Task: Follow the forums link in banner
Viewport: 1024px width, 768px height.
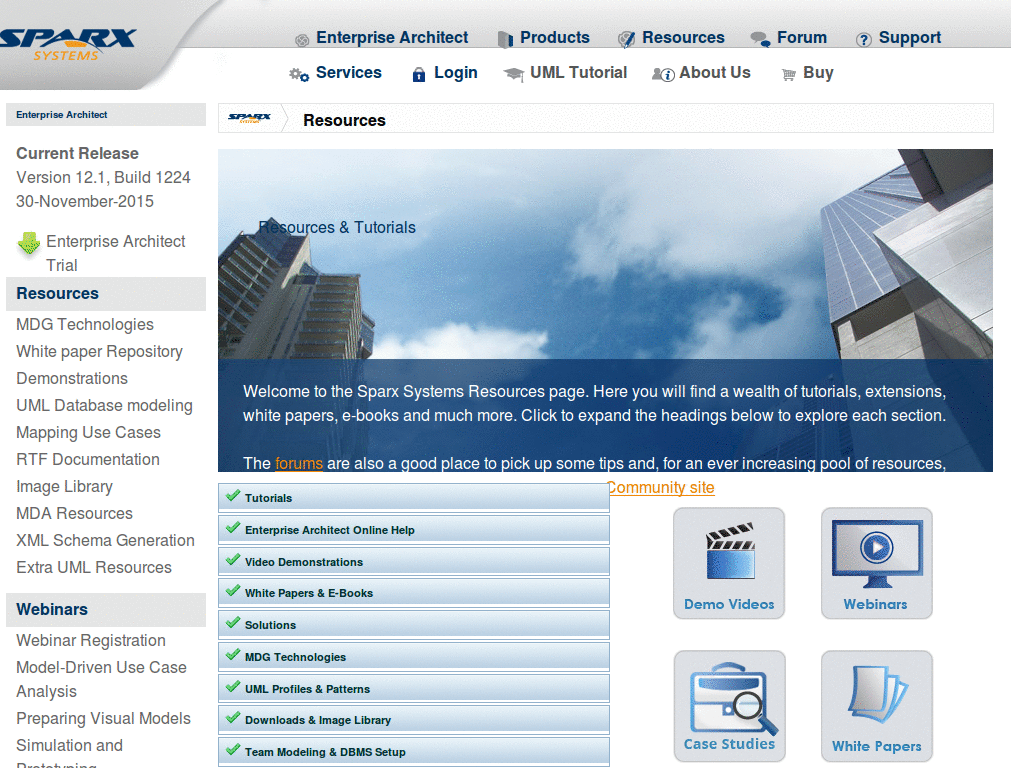Action: point(298,464)
